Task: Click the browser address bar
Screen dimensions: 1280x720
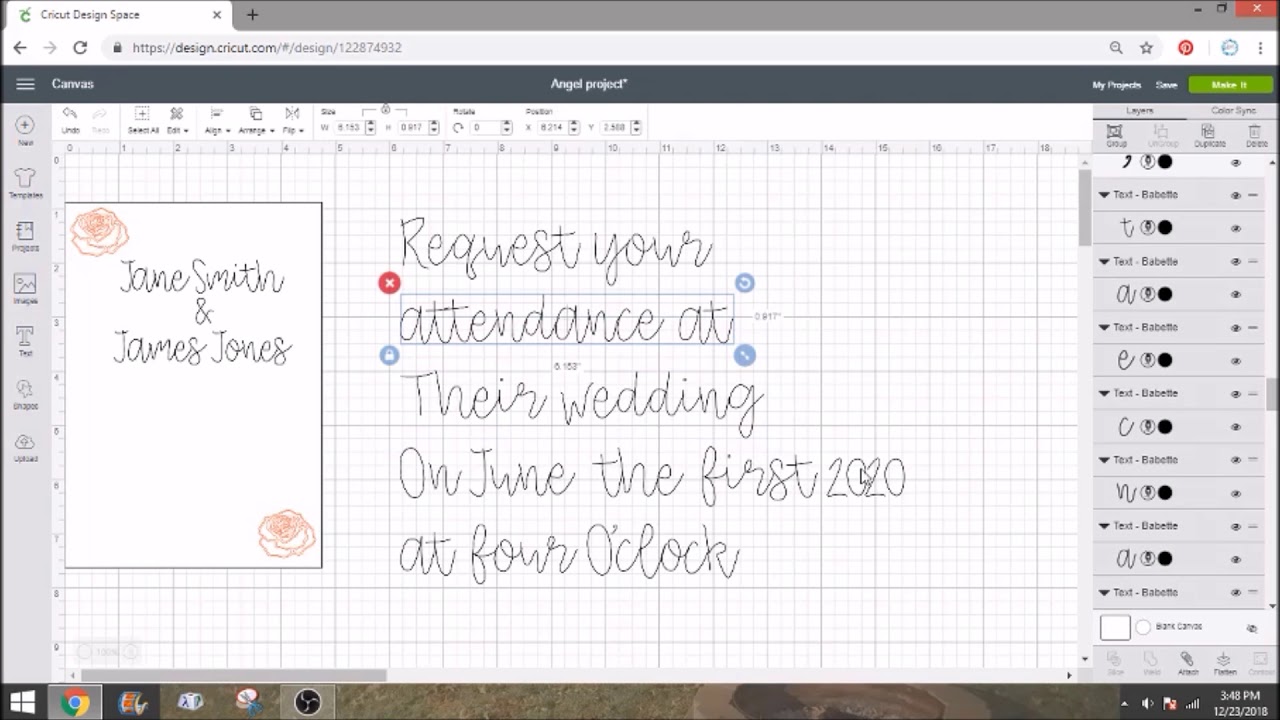Action: coord(600,47)
